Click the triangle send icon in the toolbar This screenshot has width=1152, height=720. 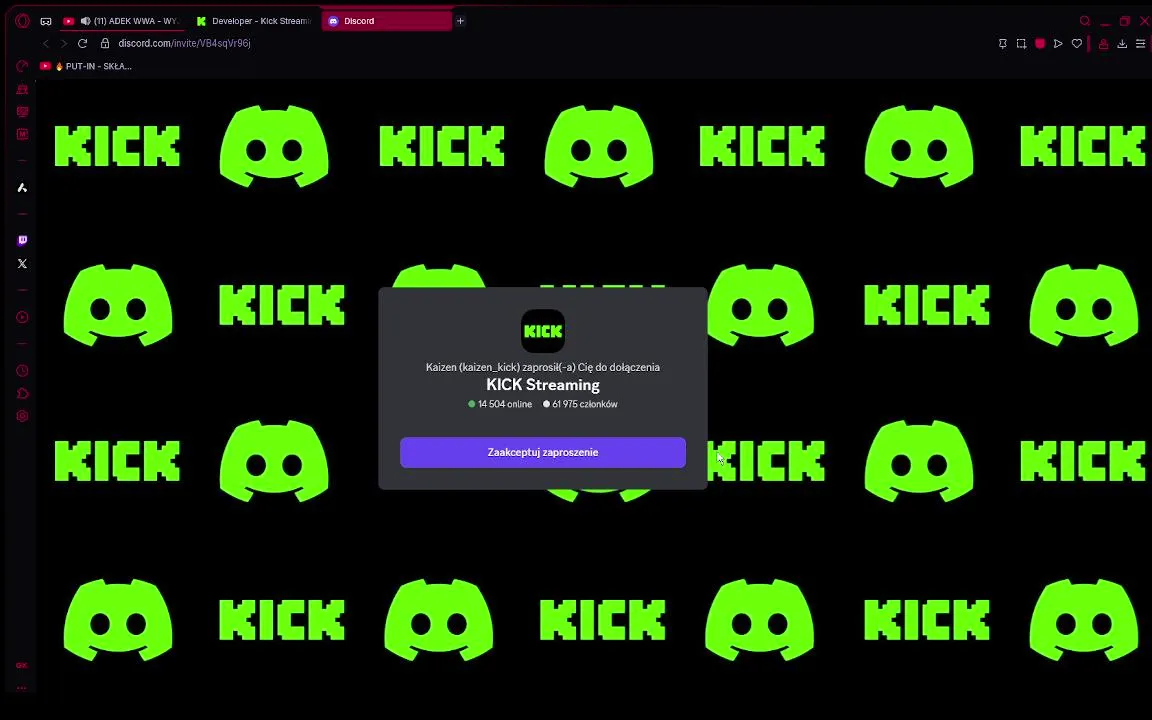point(1058,43)
